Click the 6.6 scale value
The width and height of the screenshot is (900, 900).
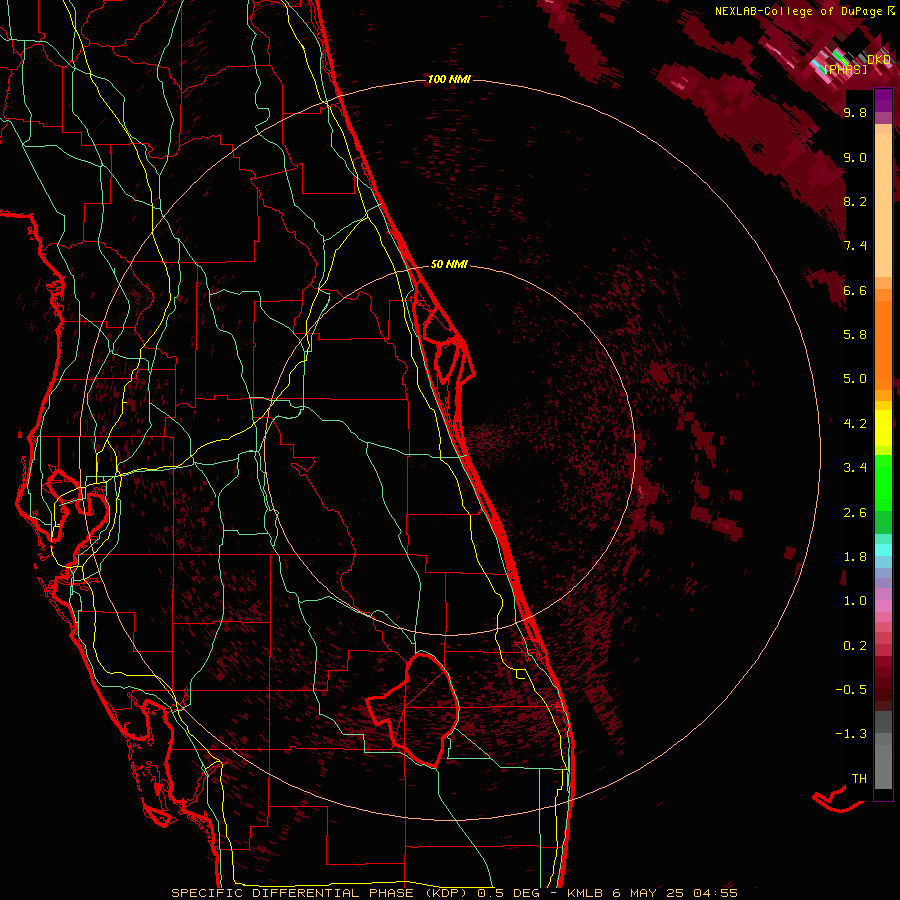click(855, 290)
